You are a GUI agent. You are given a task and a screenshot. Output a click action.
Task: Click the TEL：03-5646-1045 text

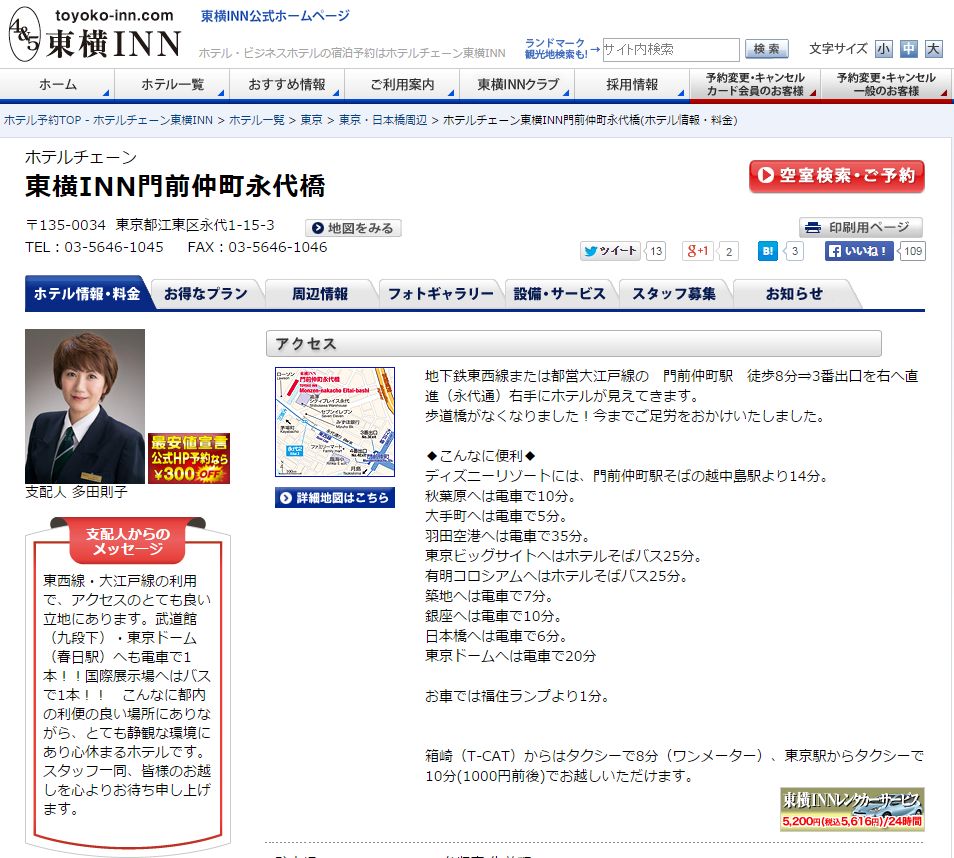point(94,247)
